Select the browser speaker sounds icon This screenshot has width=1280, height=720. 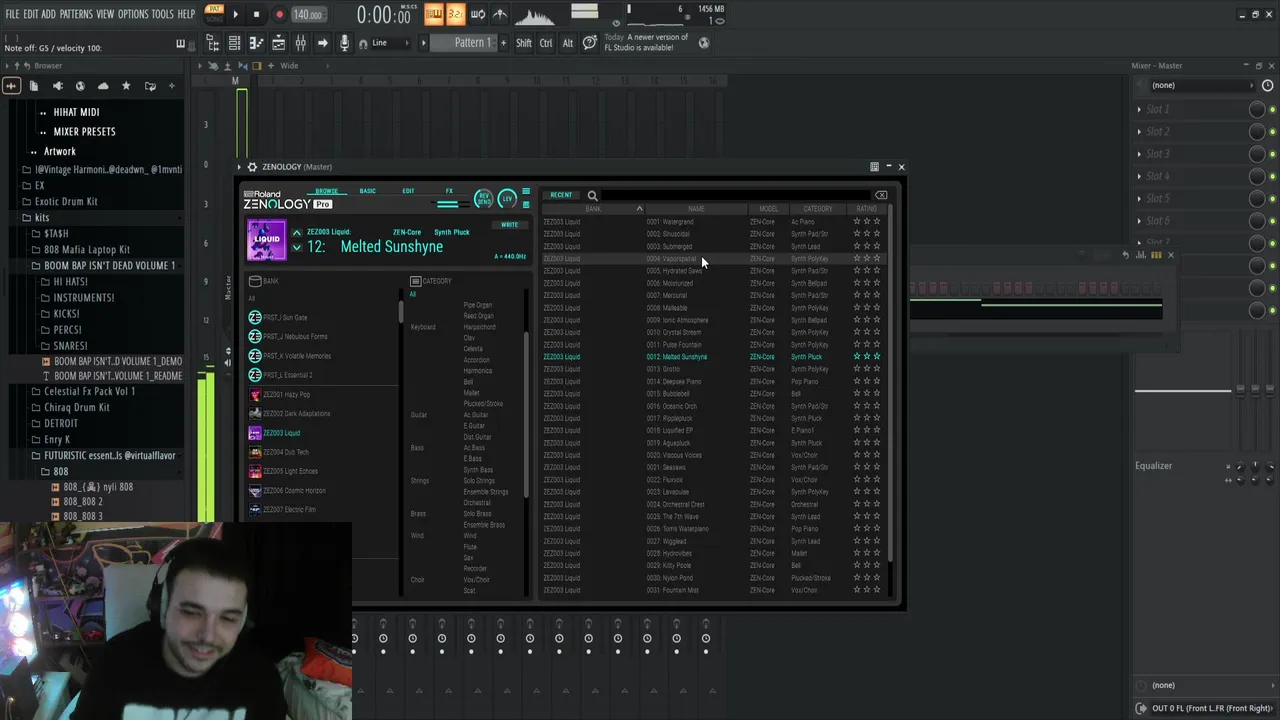57,86
